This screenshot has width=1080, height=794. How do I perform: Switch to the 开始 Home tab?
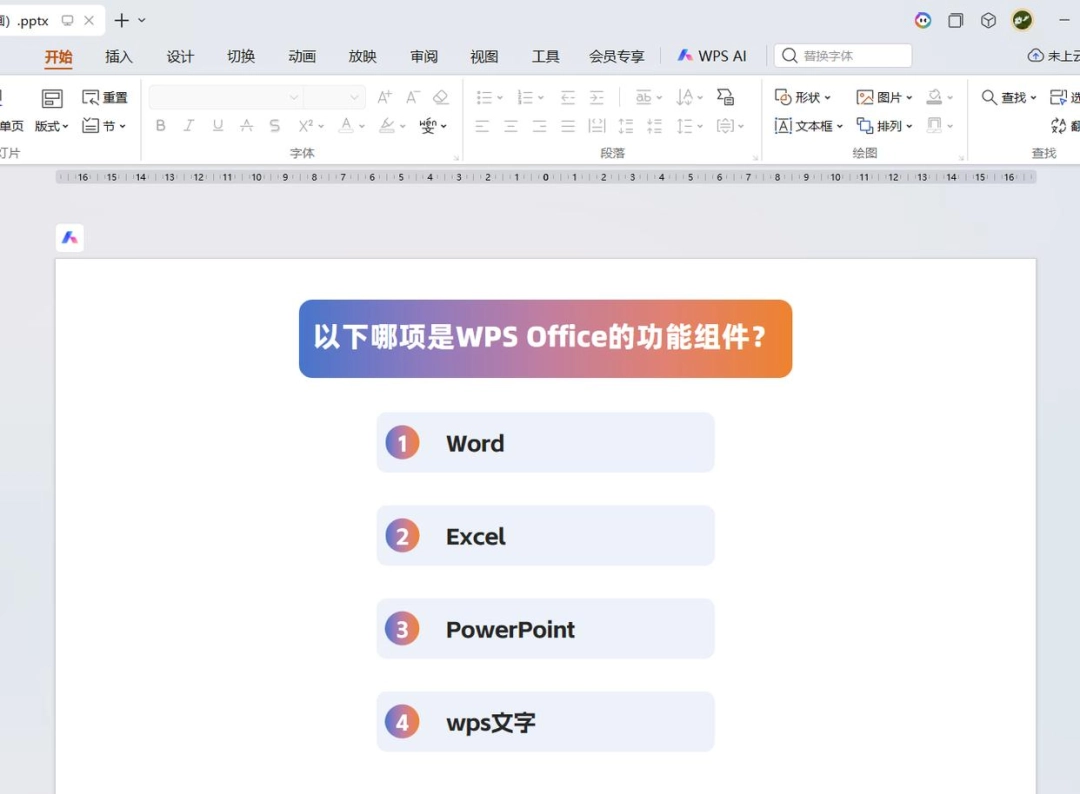coord(59,56)
